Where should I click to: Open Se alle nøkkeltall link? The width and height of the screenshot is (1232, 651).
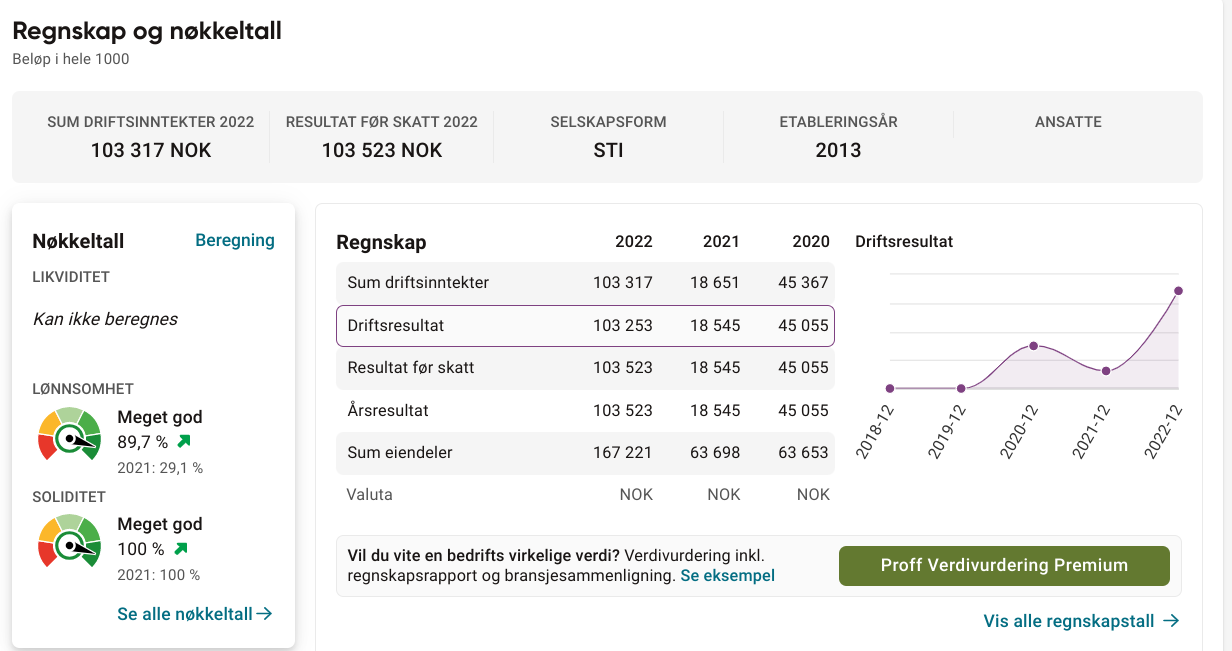[195, 614]
